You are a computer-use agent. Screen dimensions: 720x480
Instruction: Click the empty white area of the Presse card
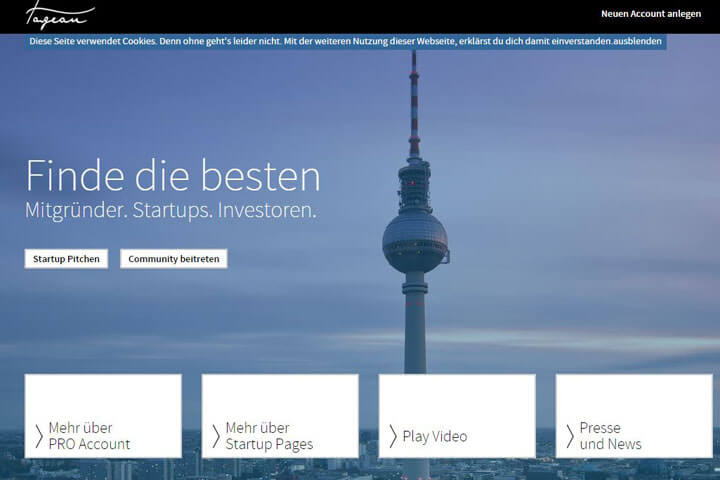(634, 397)
